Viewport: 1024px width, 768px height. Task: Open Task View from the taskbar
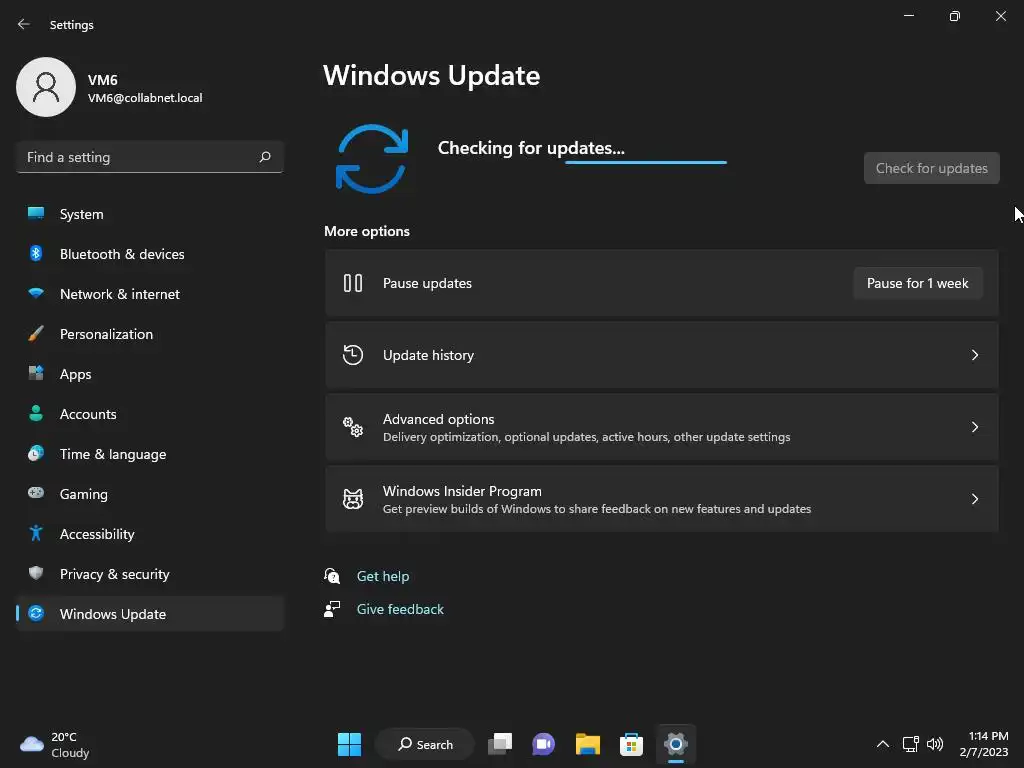[x=500, y=744]
